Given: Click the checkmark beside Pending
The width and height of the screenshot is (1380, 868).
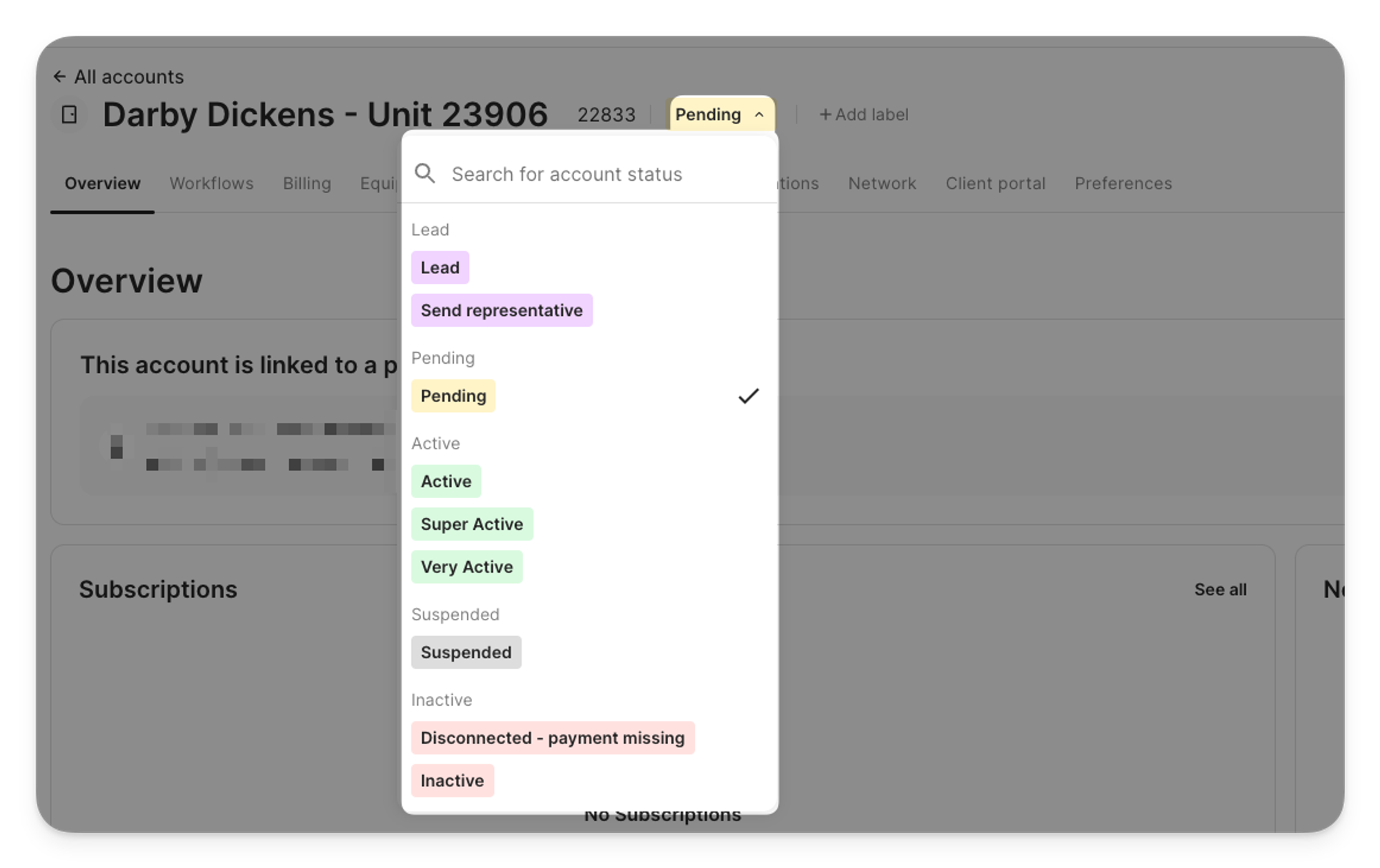Looking at the screenshot, I should click(x=749, y=396).
